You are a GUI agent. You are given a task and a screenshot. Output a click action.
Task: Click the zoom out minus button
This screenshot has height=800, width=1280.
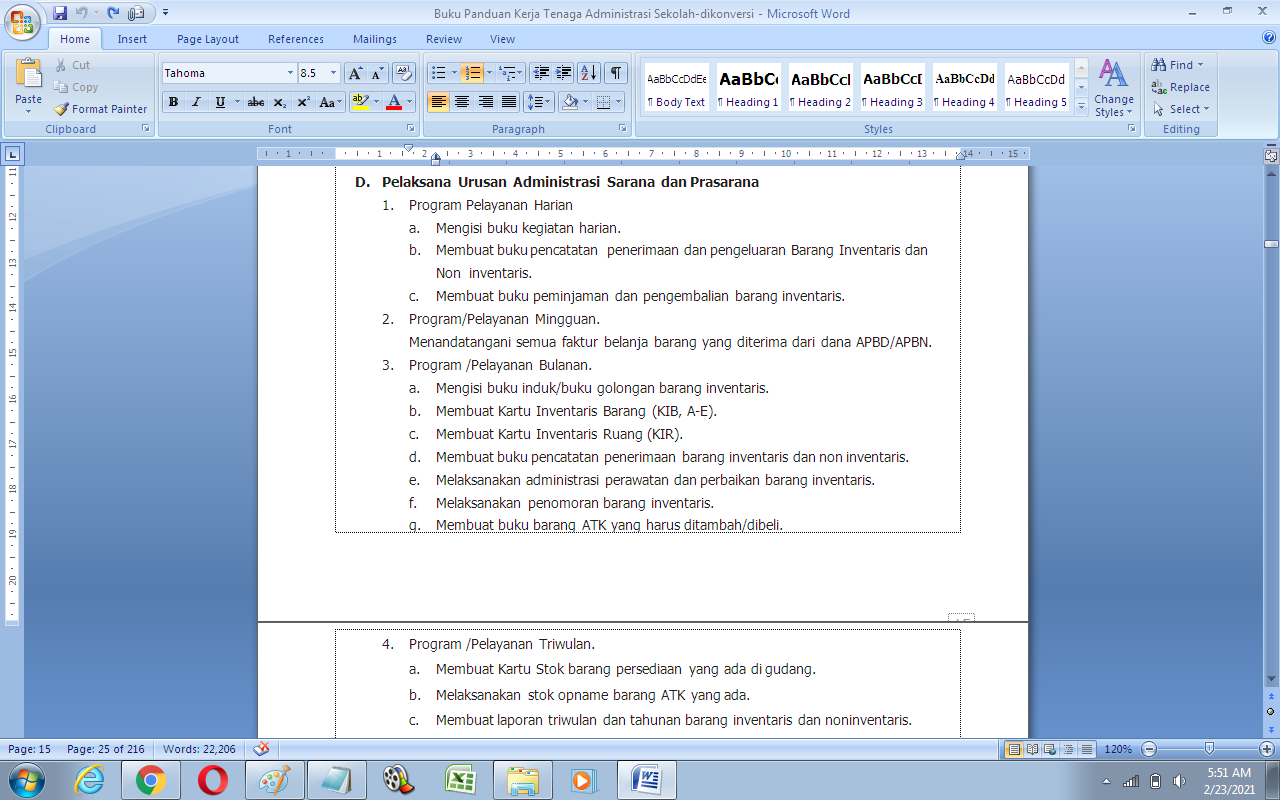1149,749
